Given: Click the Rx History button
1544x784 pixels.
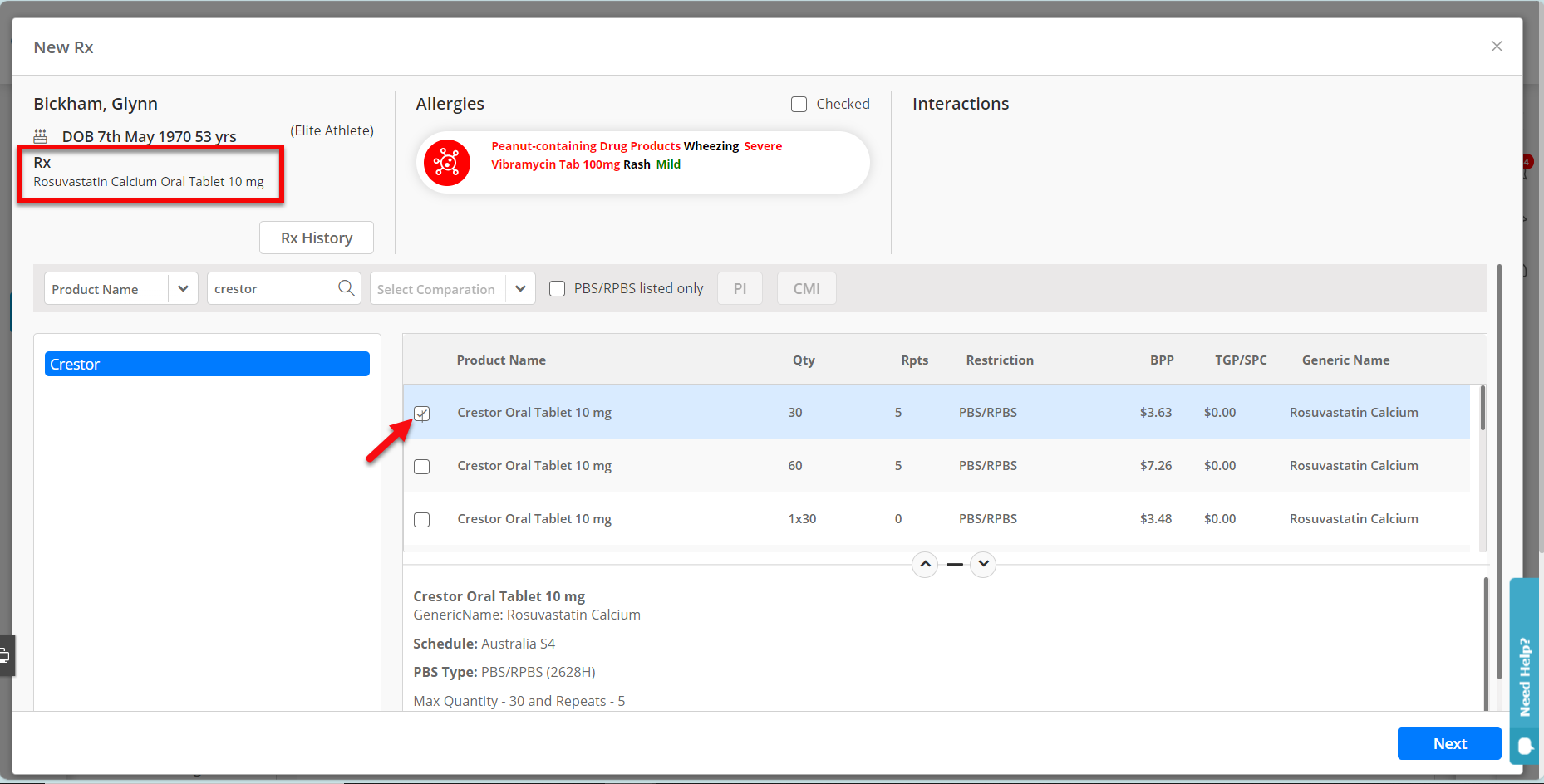Looking at the screenshot, I should [317, 238].
